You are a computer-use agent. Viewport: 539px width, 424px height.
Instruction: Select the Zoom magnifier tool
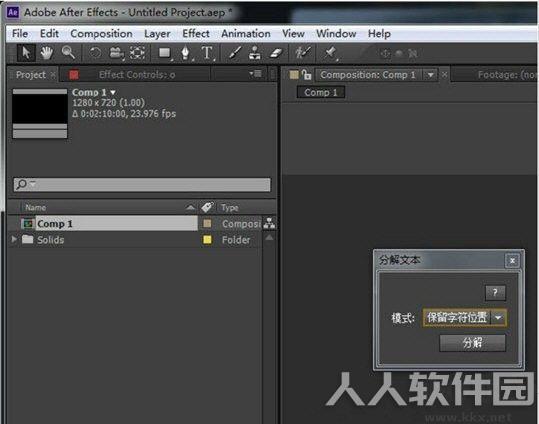(x=68, y=53)
